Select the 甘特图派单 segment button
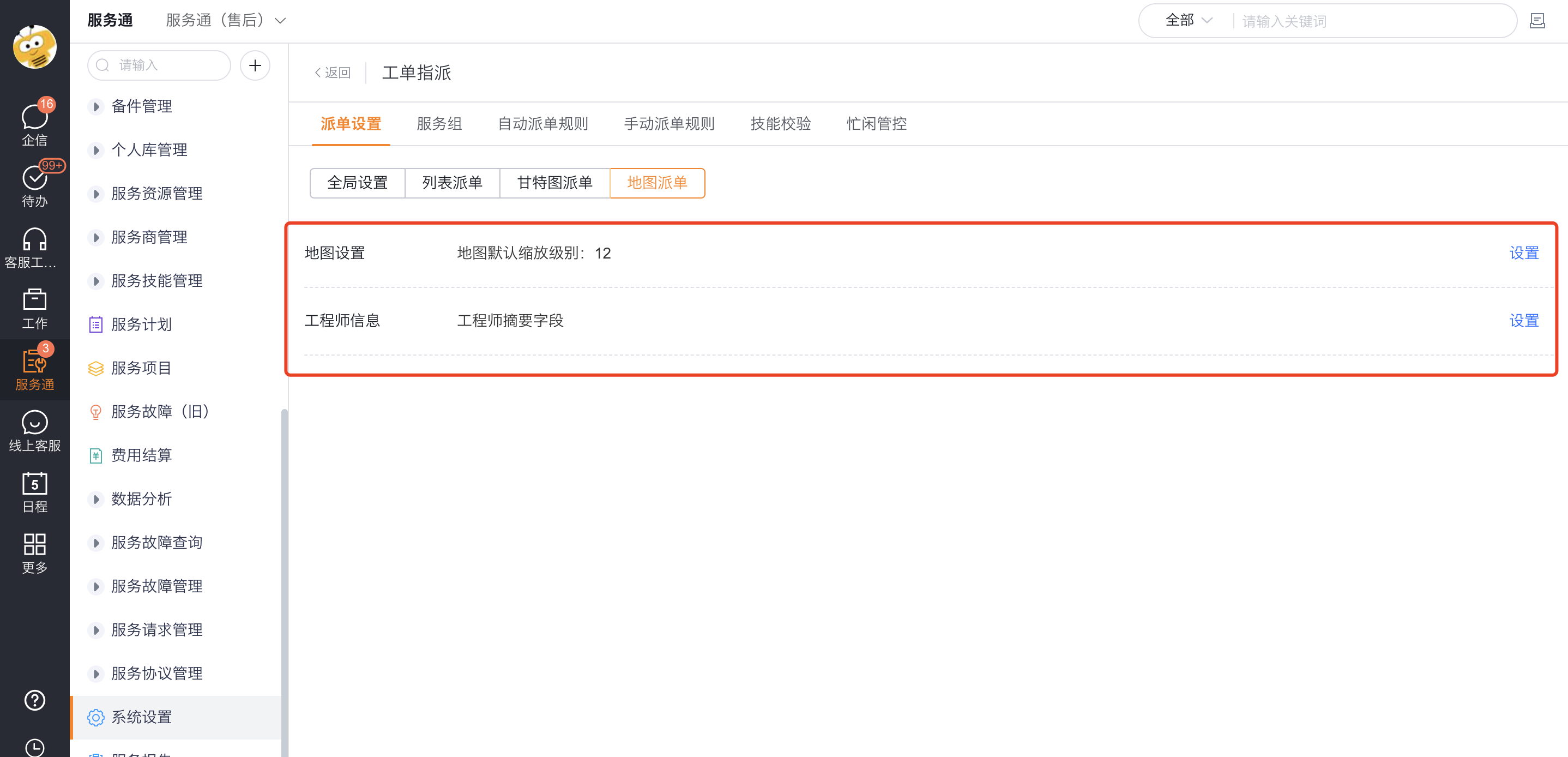 tap(554, 183)
